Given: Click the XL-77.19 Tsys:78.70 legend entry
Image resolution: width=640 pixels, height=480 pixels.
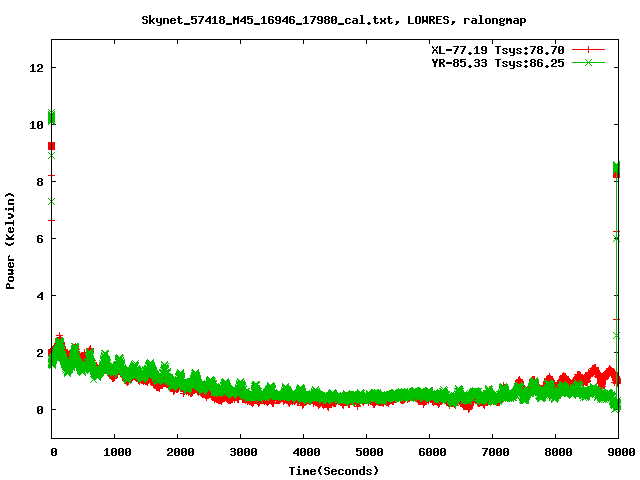Looking at the screenshot, I should [x=498, y=50].
